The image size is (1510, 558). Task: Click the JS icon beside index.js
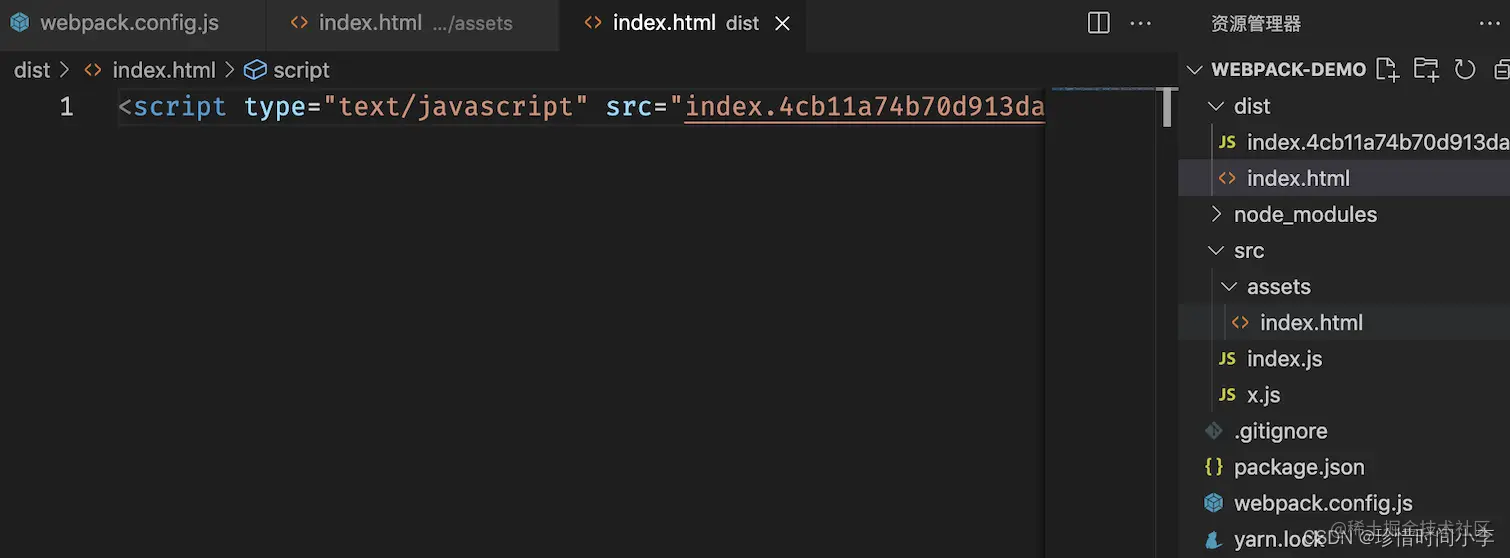(1227, 358)
